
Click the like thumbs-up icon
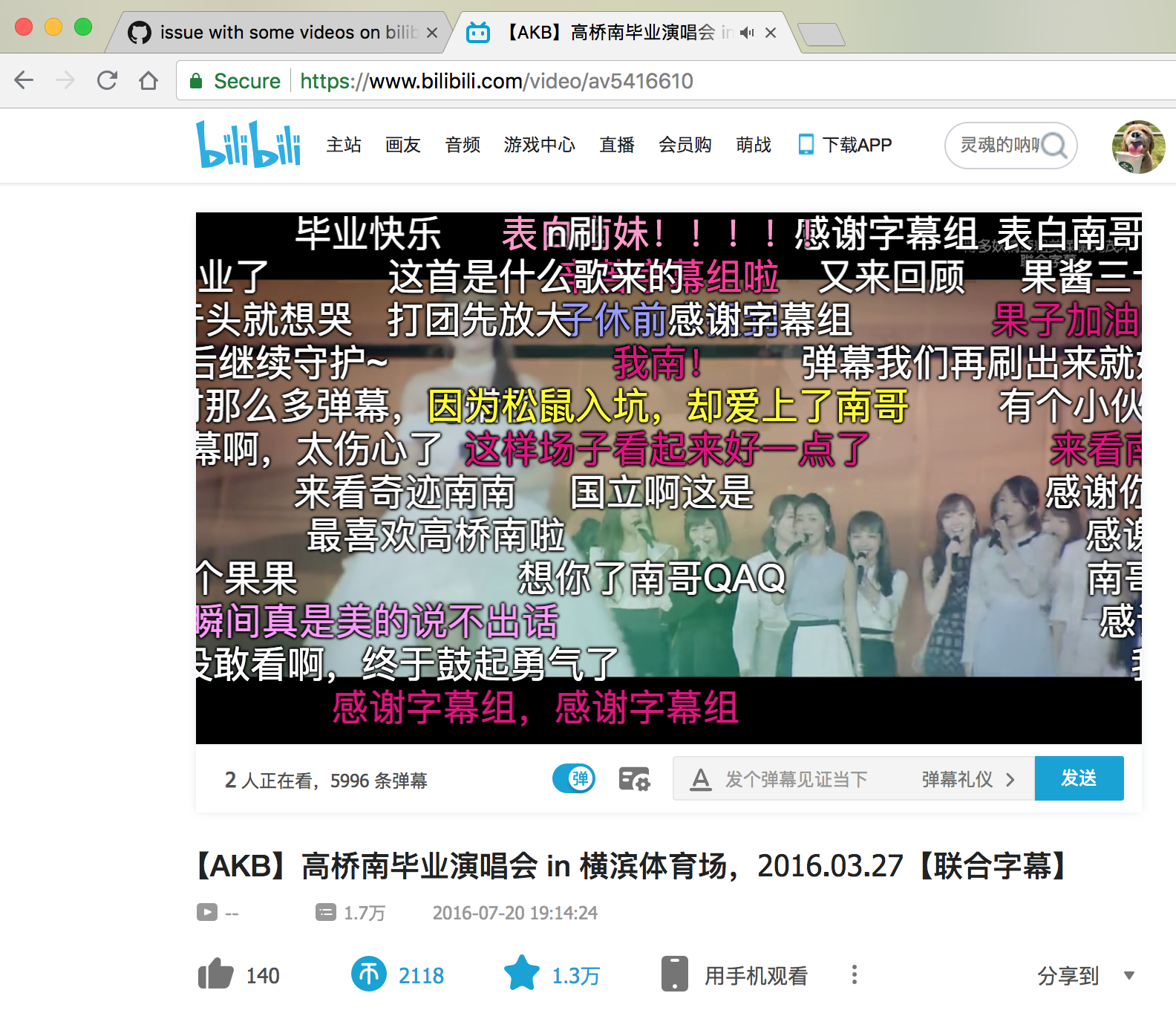pos(216,974)
